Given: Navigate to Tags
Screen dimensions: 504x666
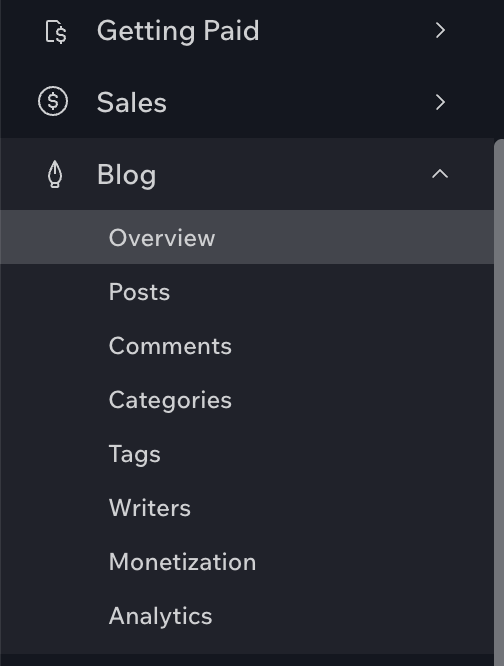Looking at the screenshot, I should coord(135,454).
